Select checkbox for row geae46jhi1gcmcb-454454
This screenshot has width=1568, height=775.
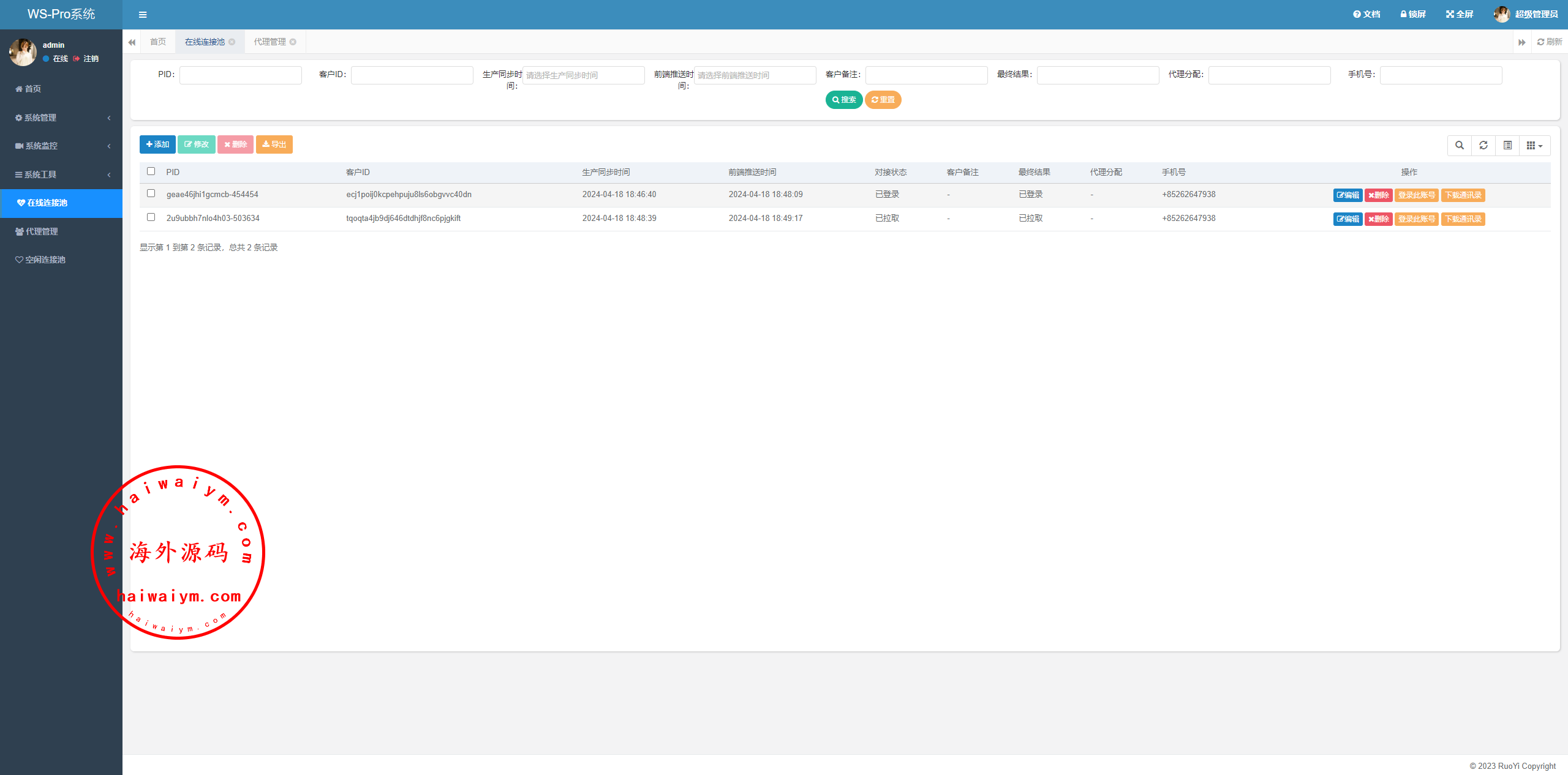pos(151,193)
